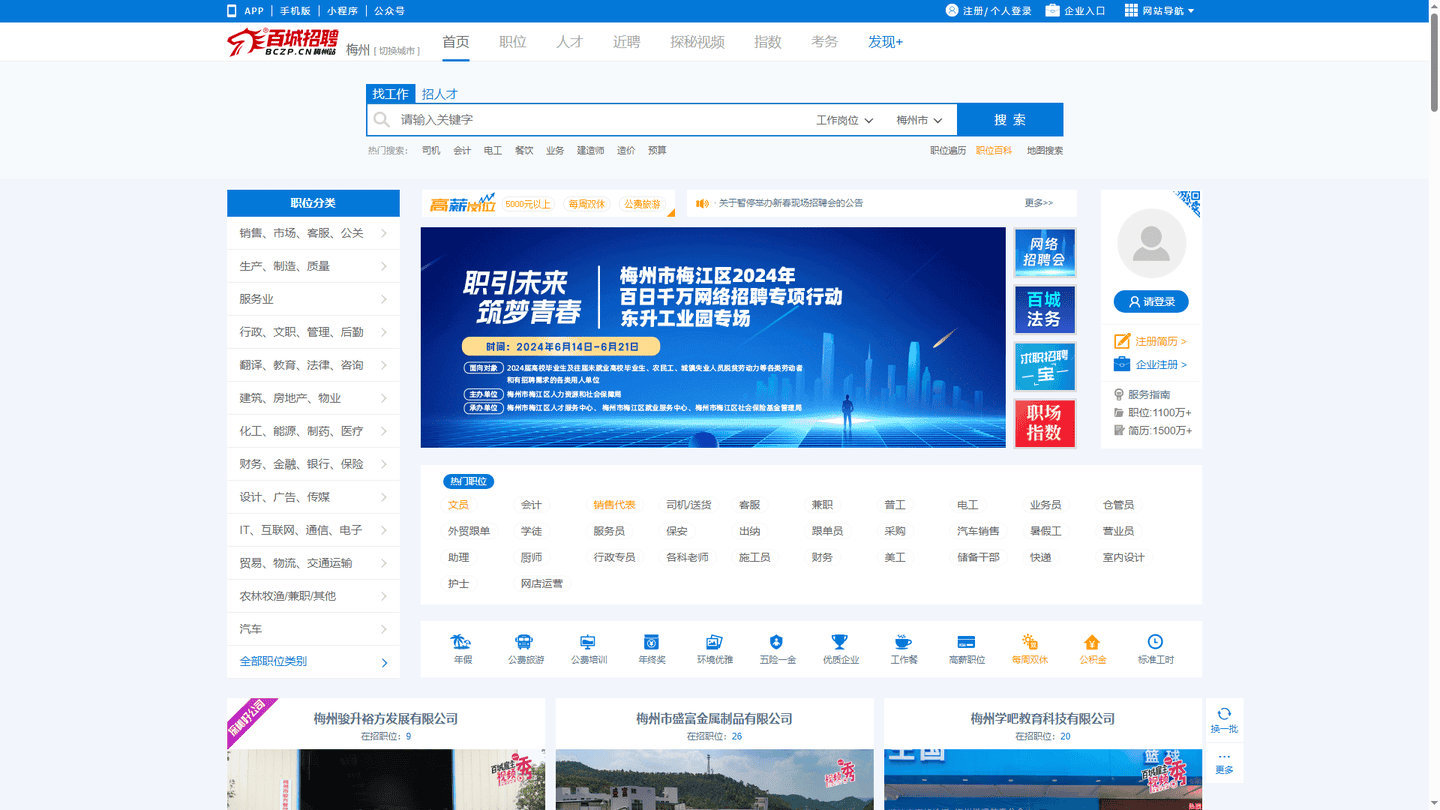The height and width of the screenshot is (810, 1440).
Task: Click the 高薪职位 card icon
Action: click(x=966, y=642)
